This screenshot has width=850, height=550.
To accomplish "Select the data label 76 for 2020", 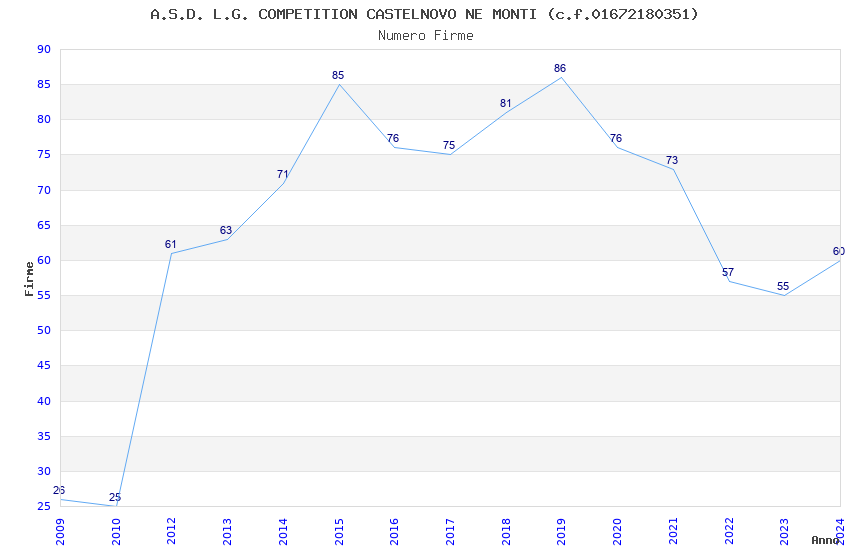I will click(616, 139).
